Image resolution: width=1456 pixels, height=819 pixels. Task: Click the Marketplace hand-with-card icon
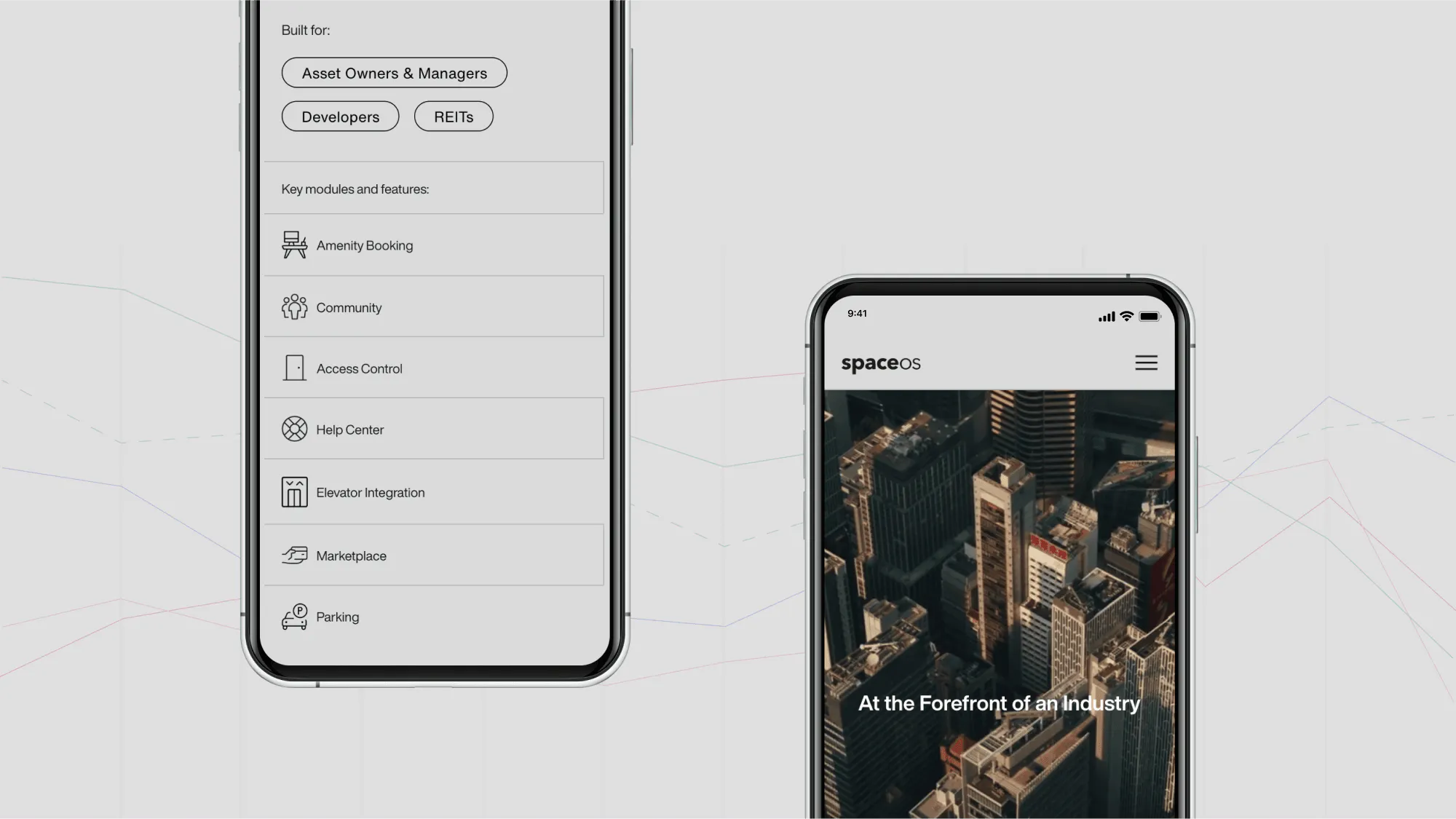click(x=294, y=555)
